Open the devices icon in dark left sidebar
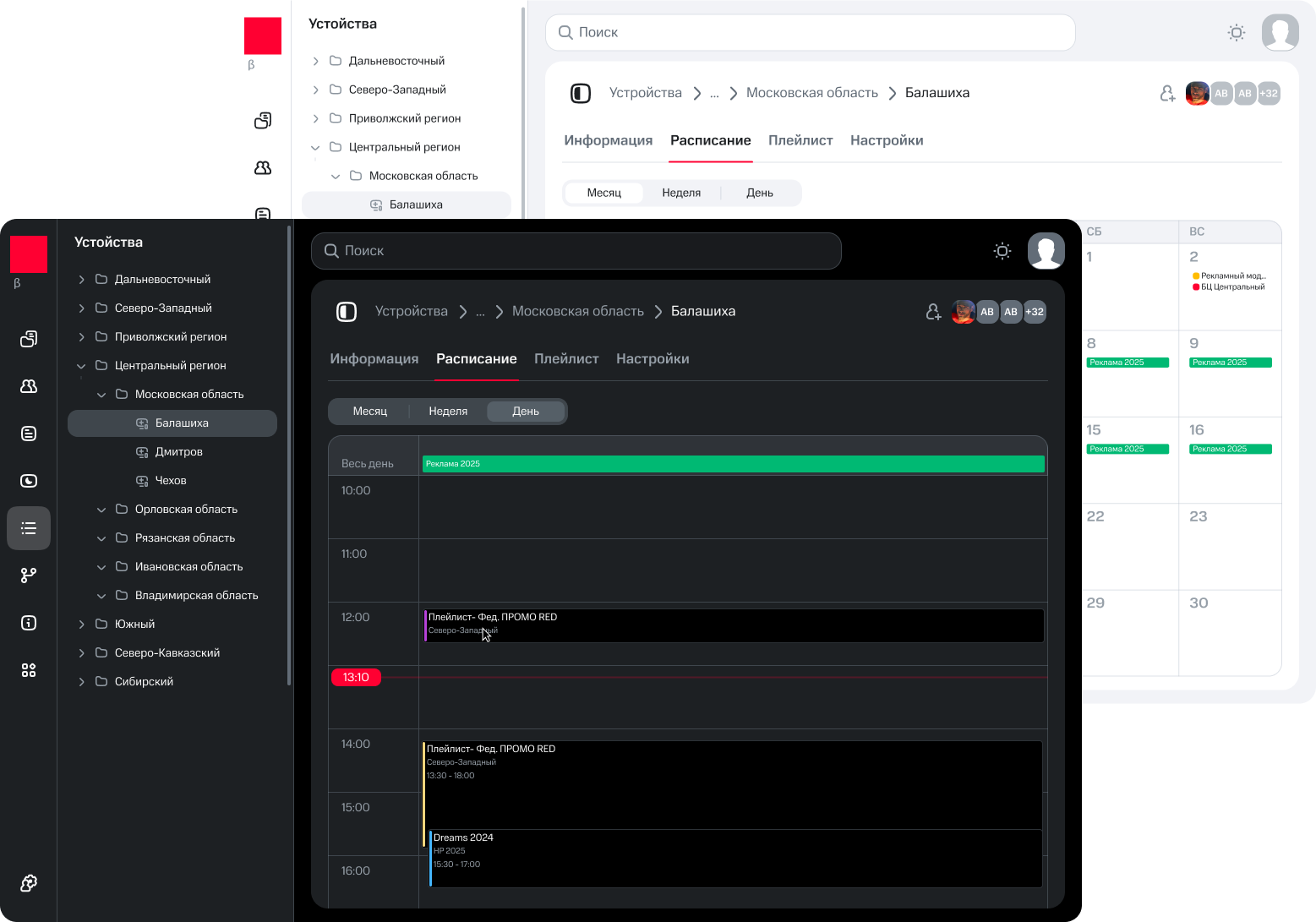Image resolution: width=1316 pixels, height=922 pixels. (29, 339)
